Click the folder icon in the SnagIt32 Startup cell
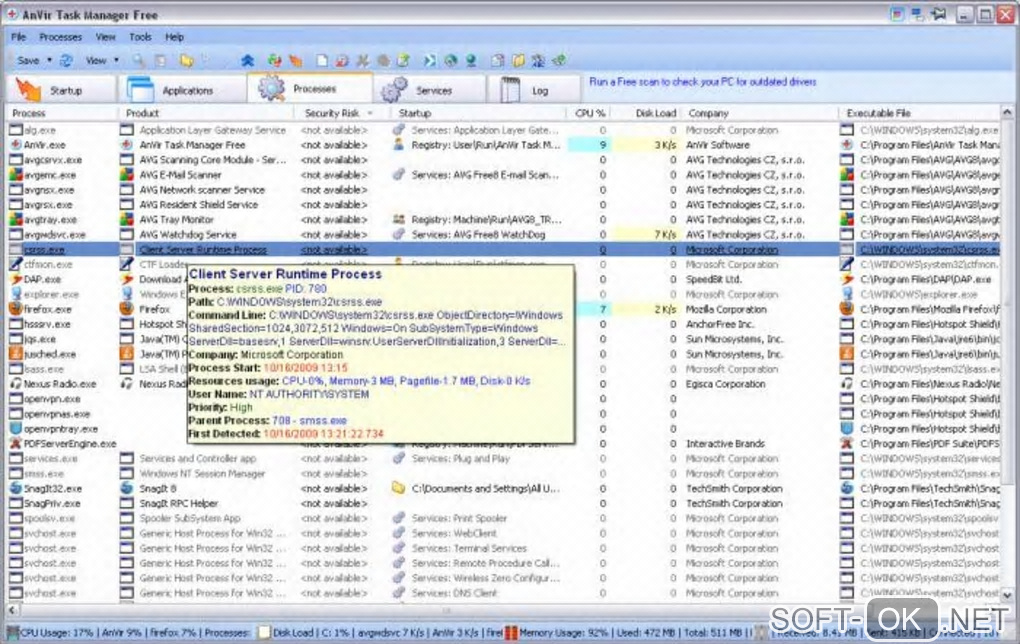The image size is (1020, 644). (399, 488)
